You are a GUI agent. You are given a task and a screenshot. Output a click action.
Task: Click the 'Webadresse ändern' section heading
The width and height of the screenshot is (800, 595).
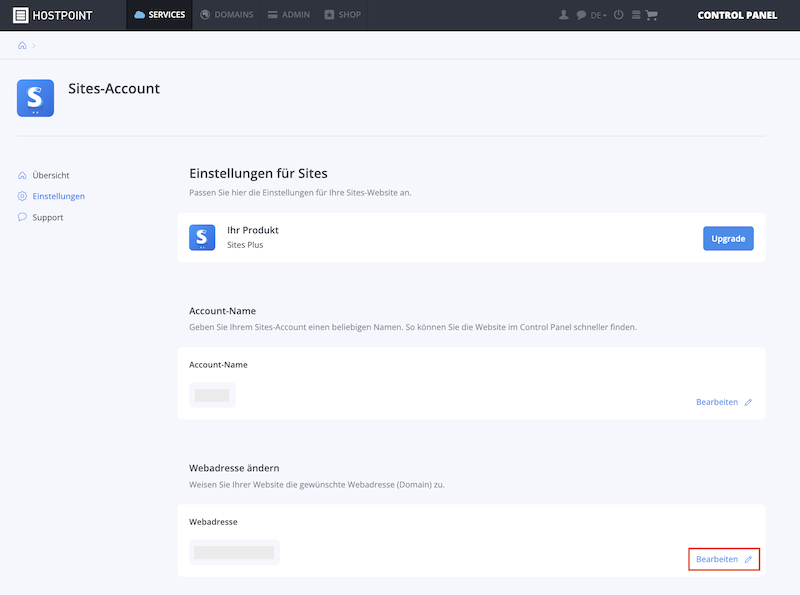tap(234, 468)
